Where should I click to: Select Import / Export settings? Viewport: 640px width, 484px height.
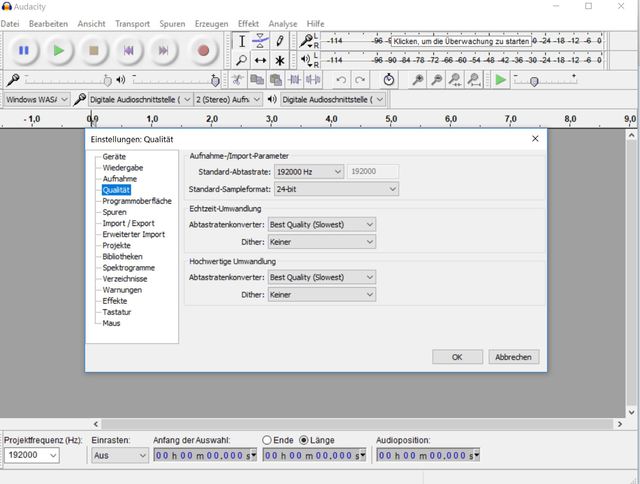coord(129,223)
